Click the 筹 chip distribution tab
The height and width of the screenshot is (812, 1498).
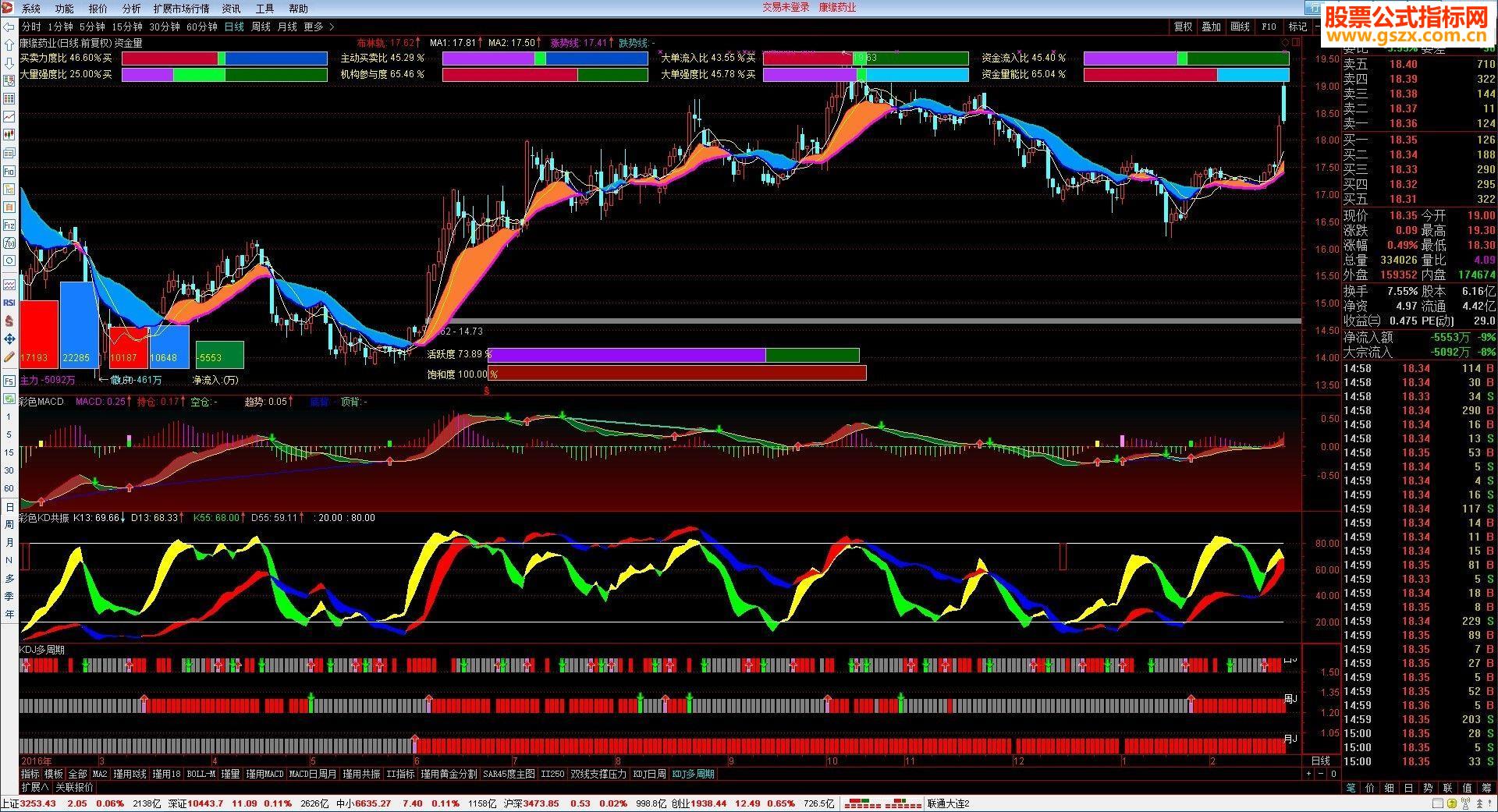tap(1486, 788)
